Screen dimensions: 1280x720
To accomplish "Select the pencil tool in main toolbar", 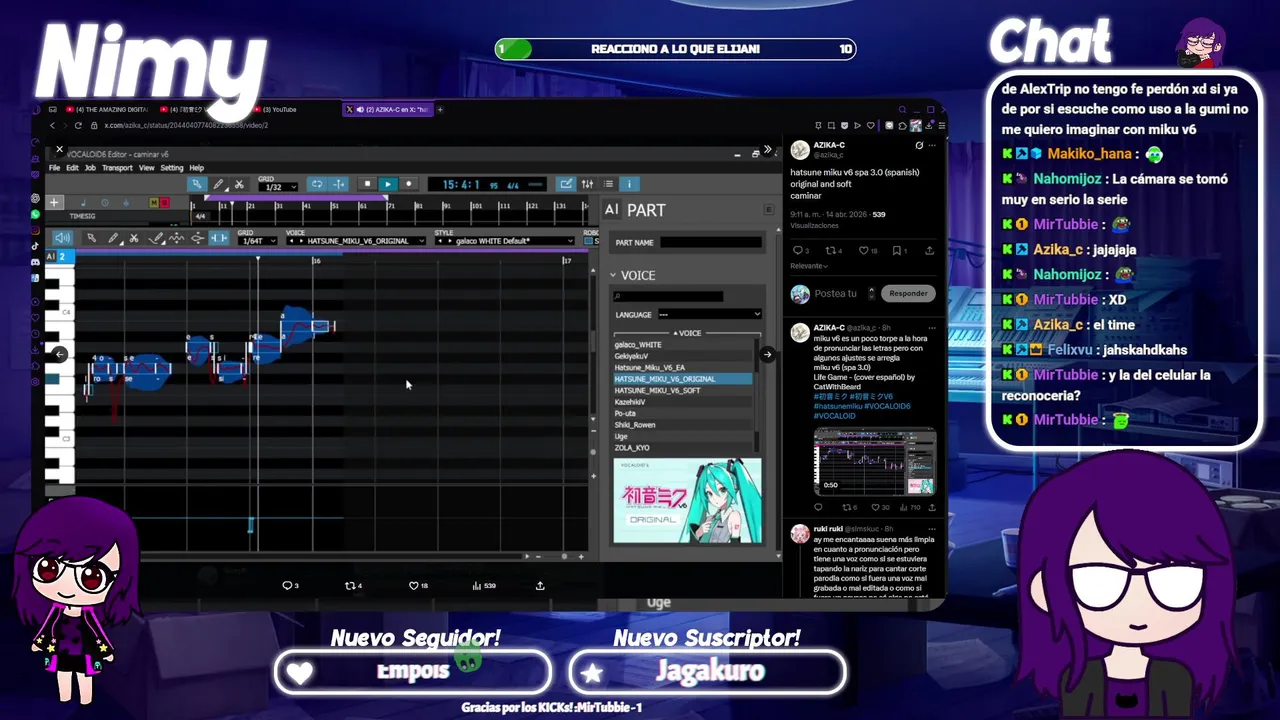I will 218,184.
